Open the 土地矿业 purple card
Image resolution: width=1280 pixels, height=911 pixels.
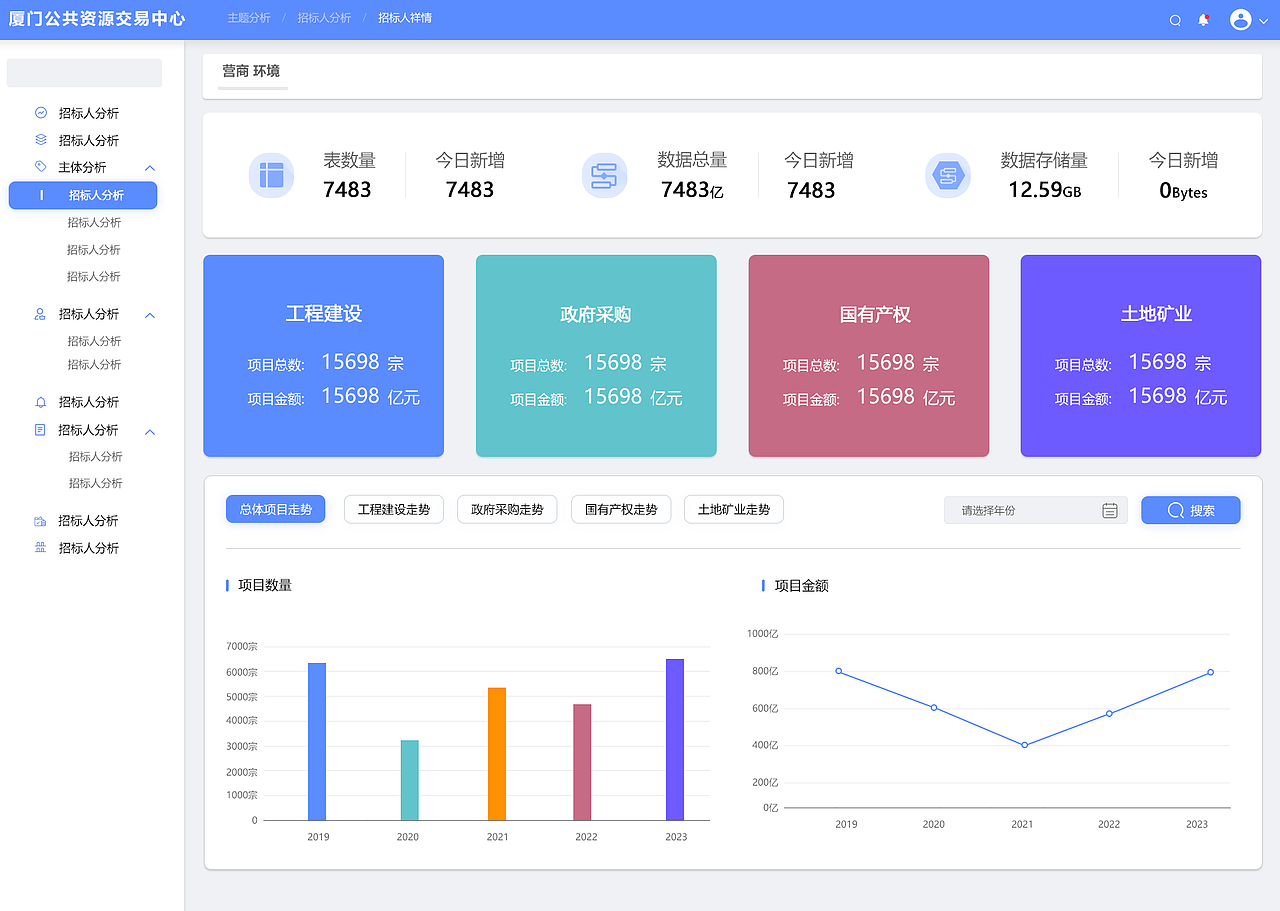pos(1141,356)
